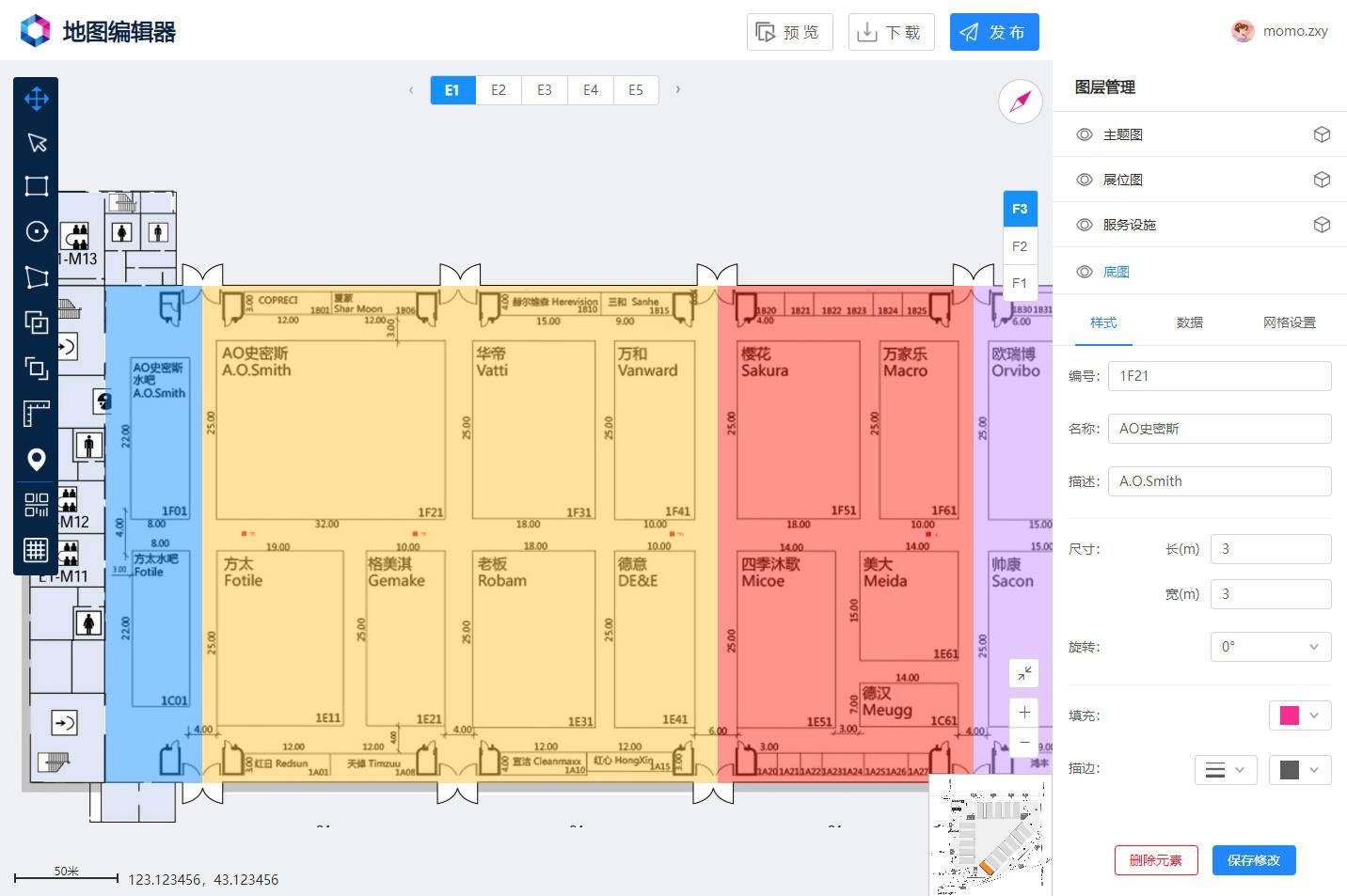Image resolution: width=1347 pixels, height=896 pixels.
Task: Click the 保存修改 save changes button
Action: click(1254, 860)
